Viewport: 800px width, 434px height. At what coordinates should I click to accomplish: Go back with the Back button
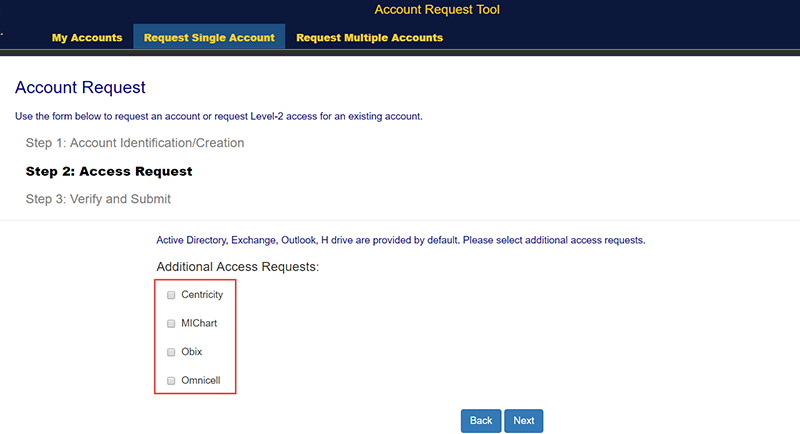pos(481,421)
